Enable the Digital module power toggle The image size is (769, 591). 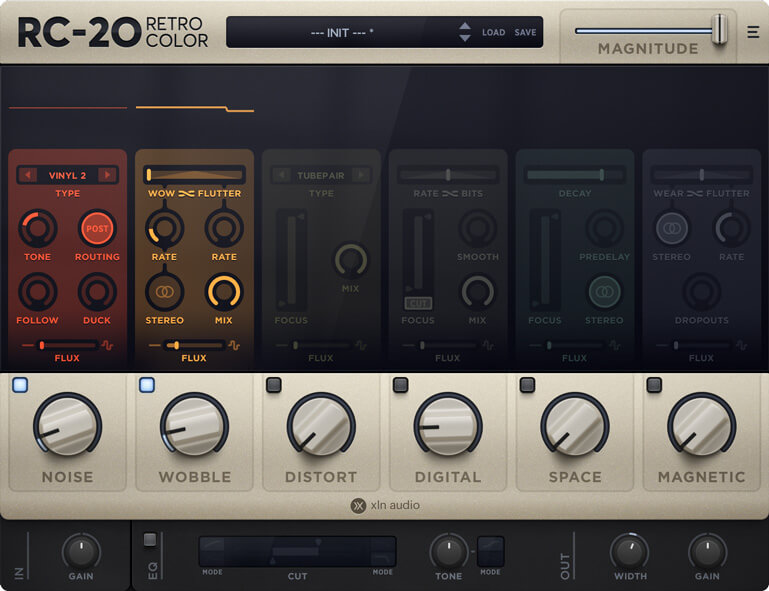point(401,385)
